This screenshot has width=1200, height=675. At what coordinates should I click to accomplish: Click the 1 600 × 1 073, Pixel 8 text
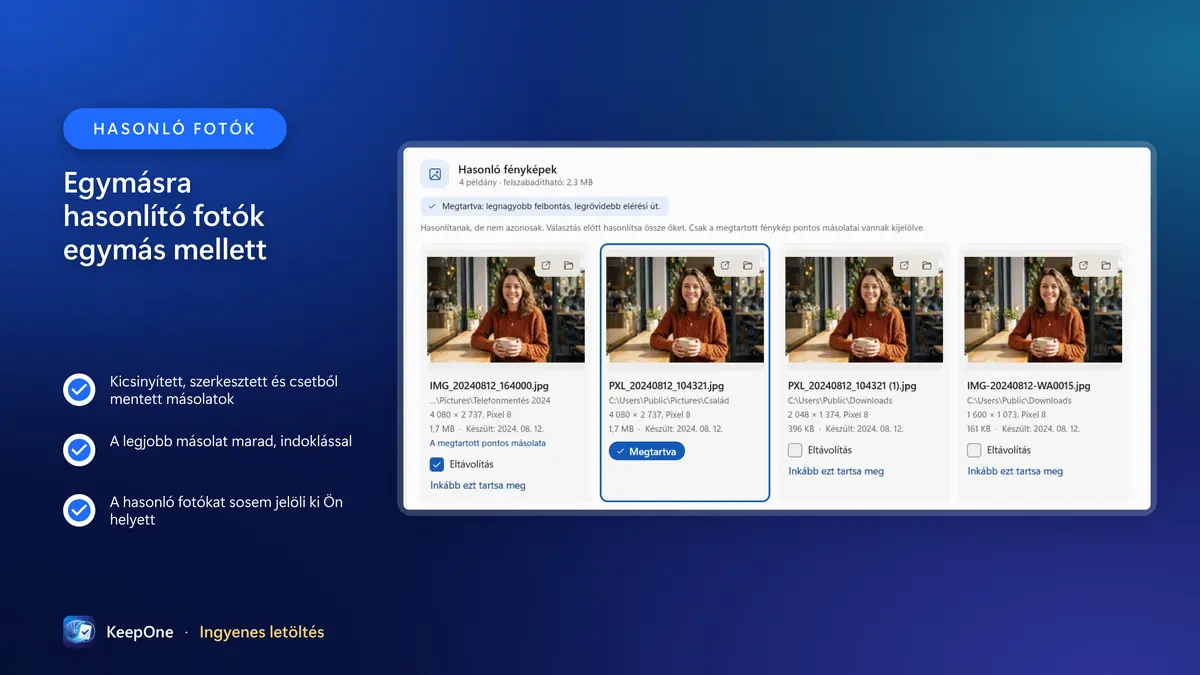pyautogui.click(x=1007, y=414)
